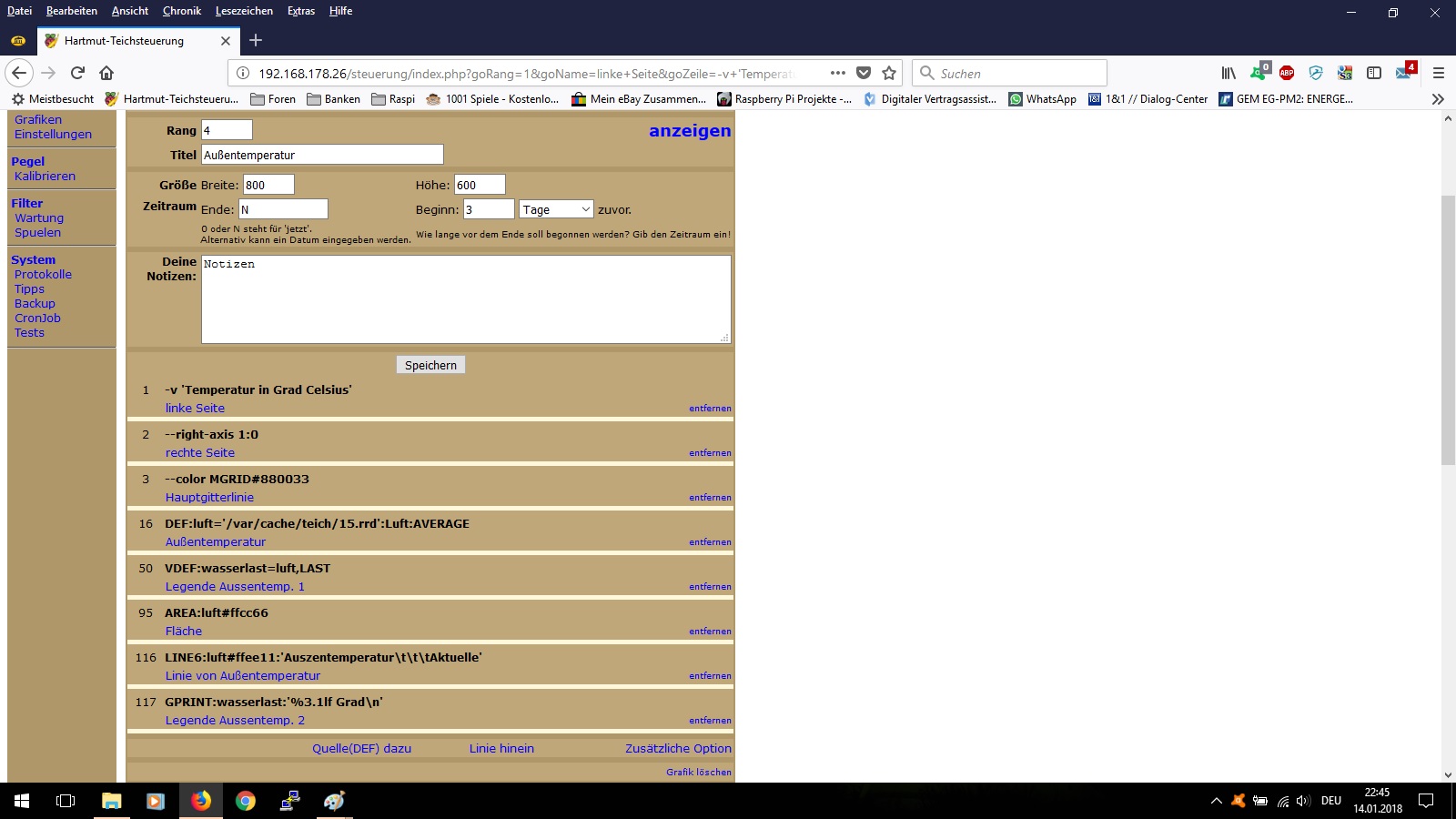The width and height of the screenshot is (1456, 819).
Task: Open page actions three-dots menu
Action: point(838,73)
